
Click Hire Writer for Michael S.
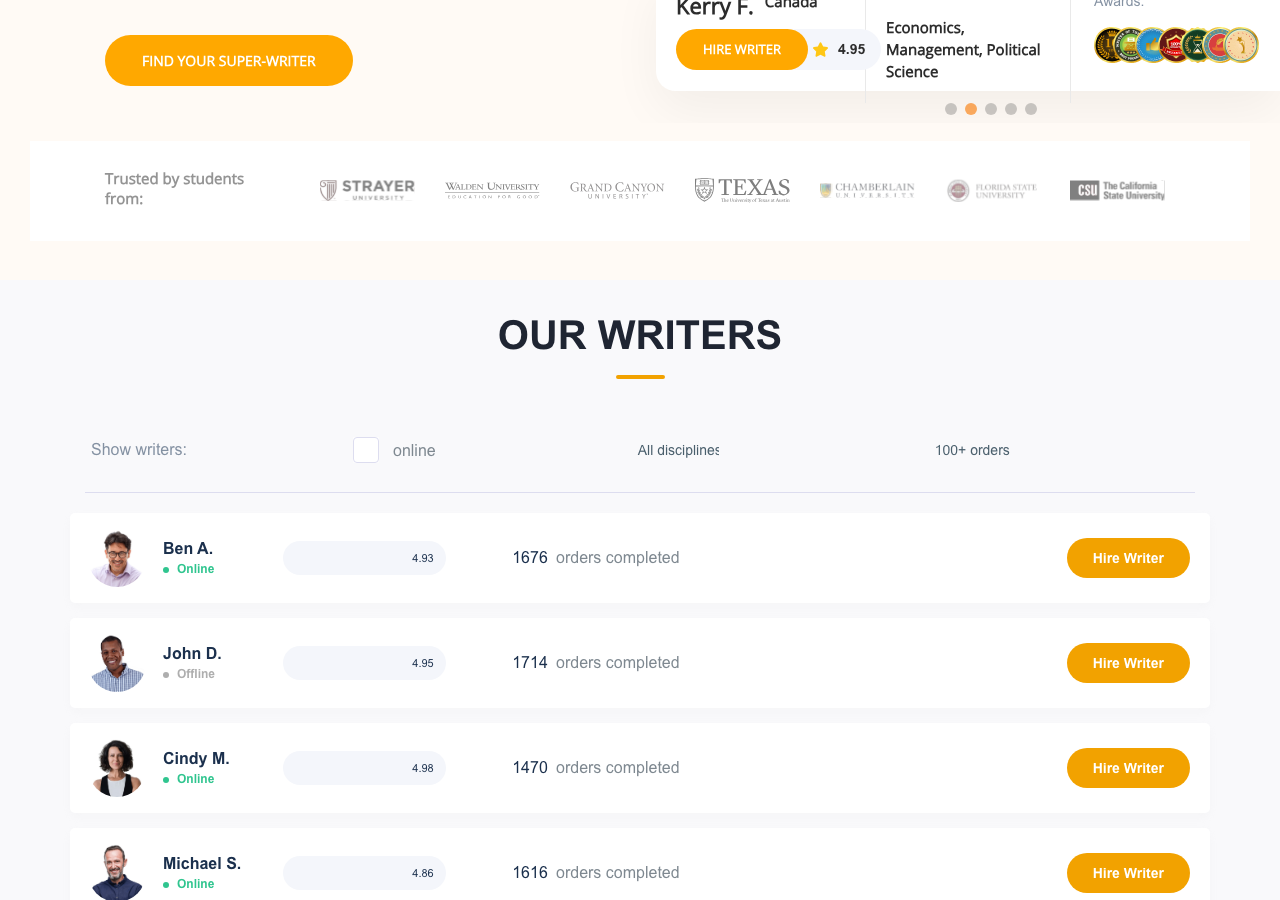(1128, 873)
